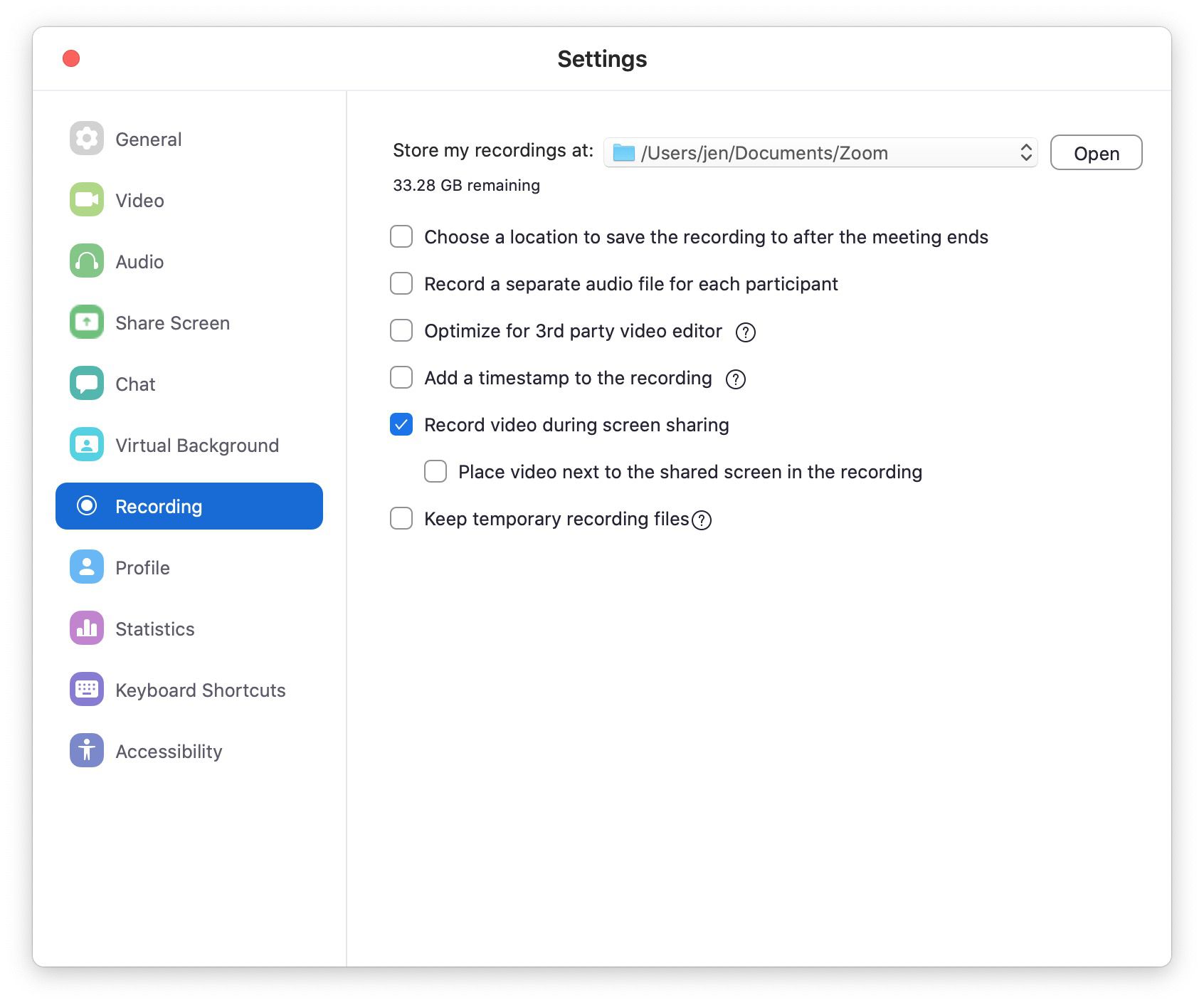Switch to the Profile settings tab

[142, 568]
